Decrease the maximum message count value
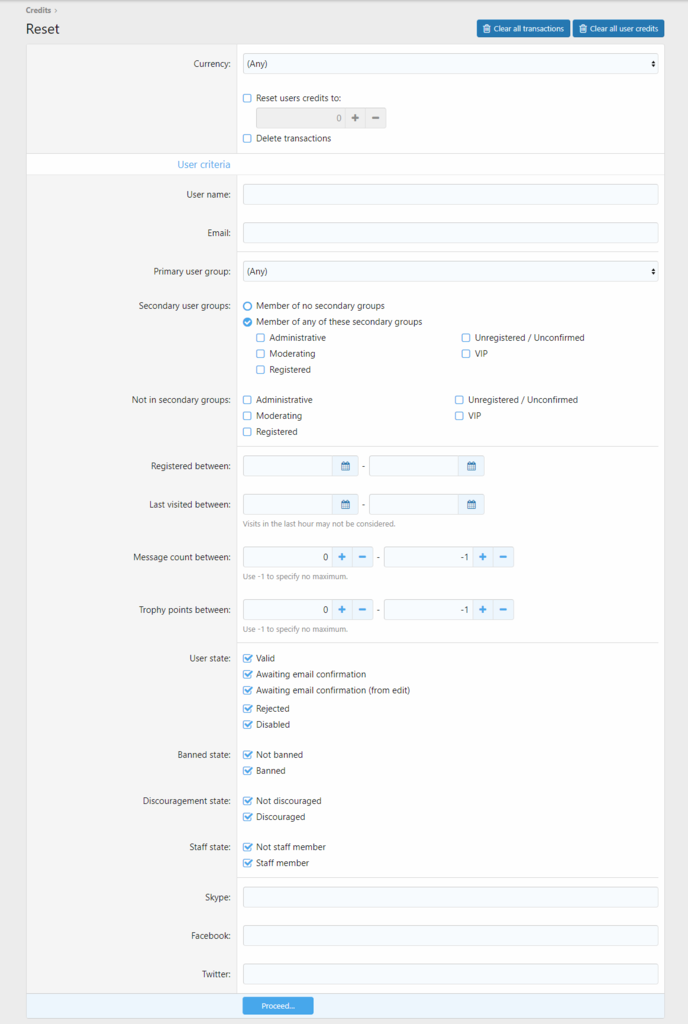688x1024 pixels. [x=503, y=557]
